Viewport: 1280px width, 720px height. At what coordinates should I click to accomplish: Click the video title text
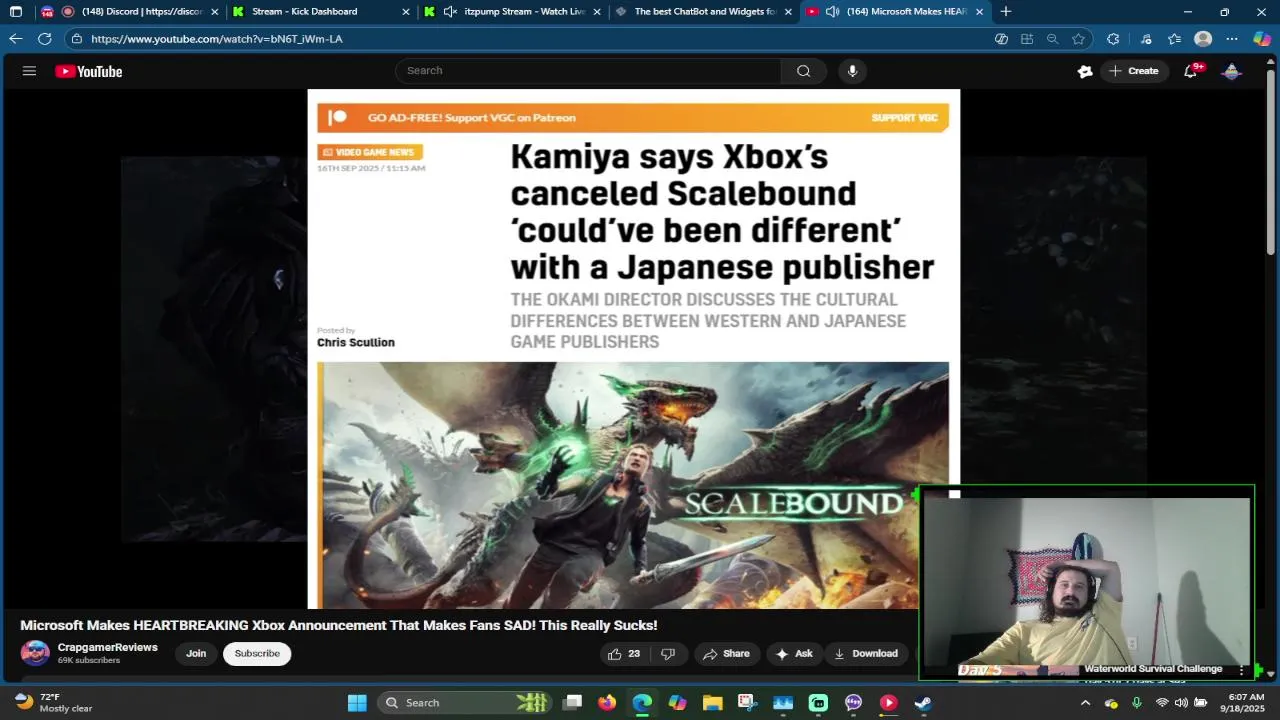pos(339,626)
